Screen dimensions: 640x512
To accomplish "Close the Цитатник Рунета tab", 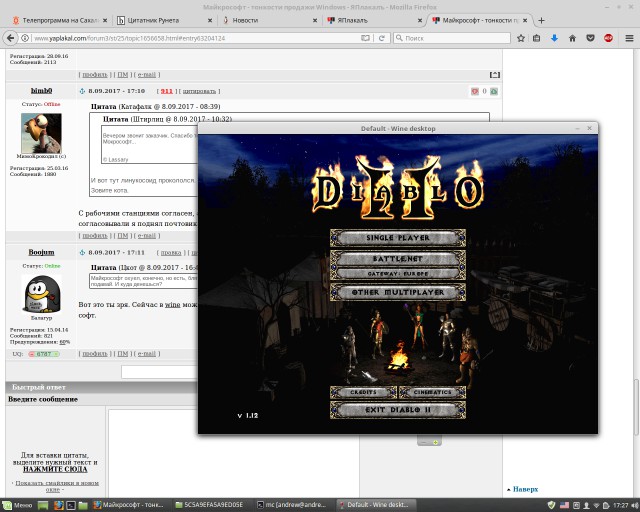I will pyautogui.click(x=210, y=20).
